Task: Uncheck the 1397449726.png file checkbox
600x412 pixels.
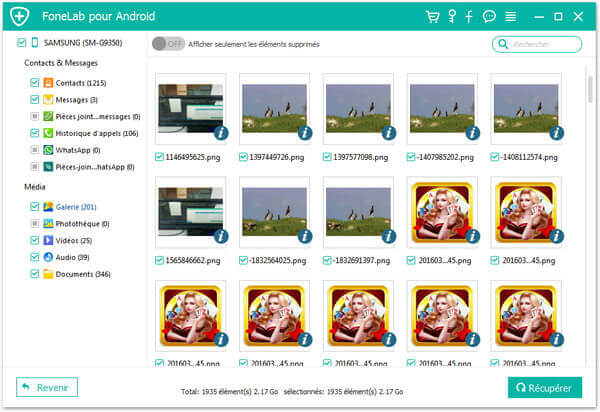Action: (x=243, y=157)
